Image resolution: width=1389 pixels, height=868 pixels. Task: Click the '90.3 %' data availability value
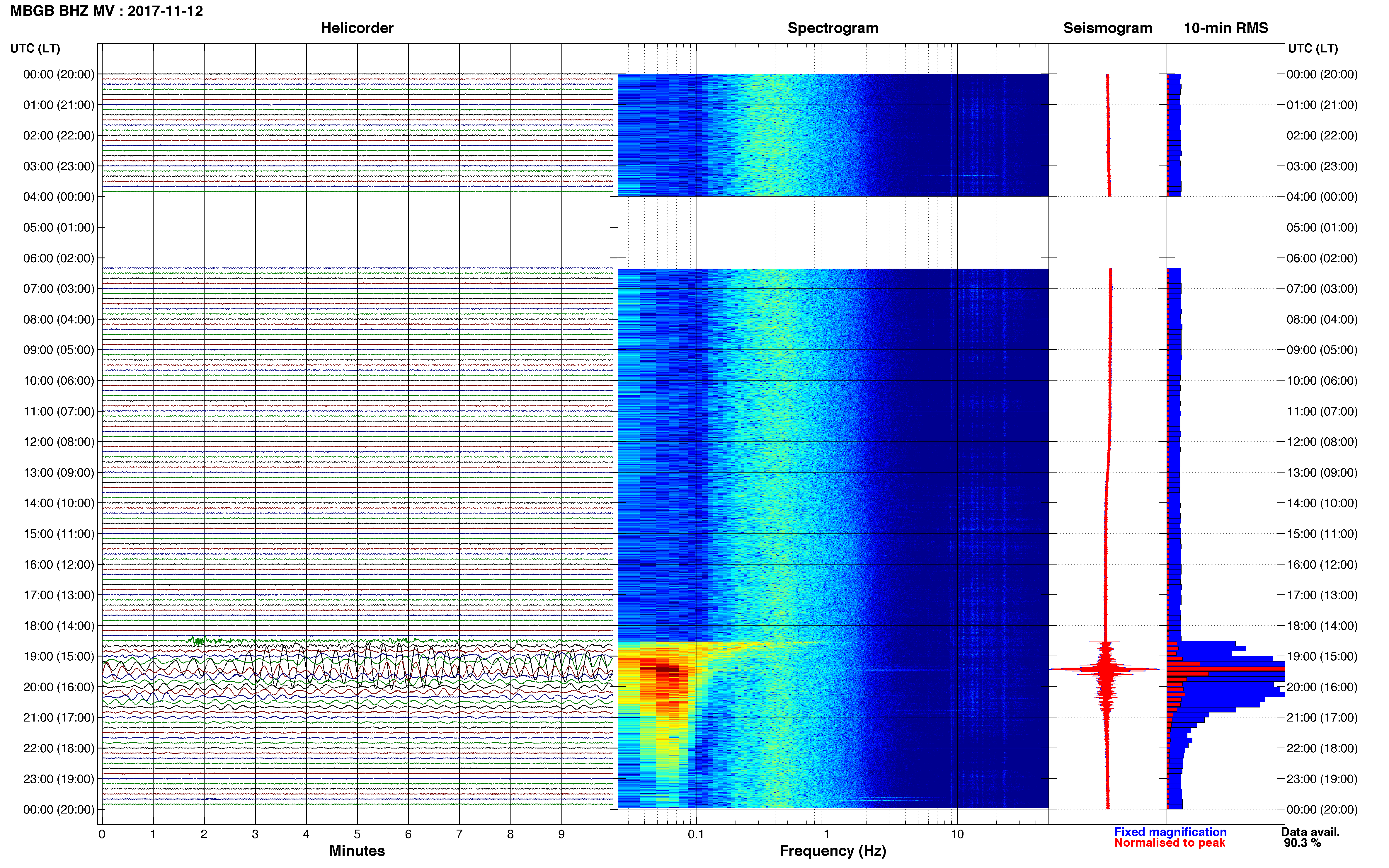(1302, 843)
